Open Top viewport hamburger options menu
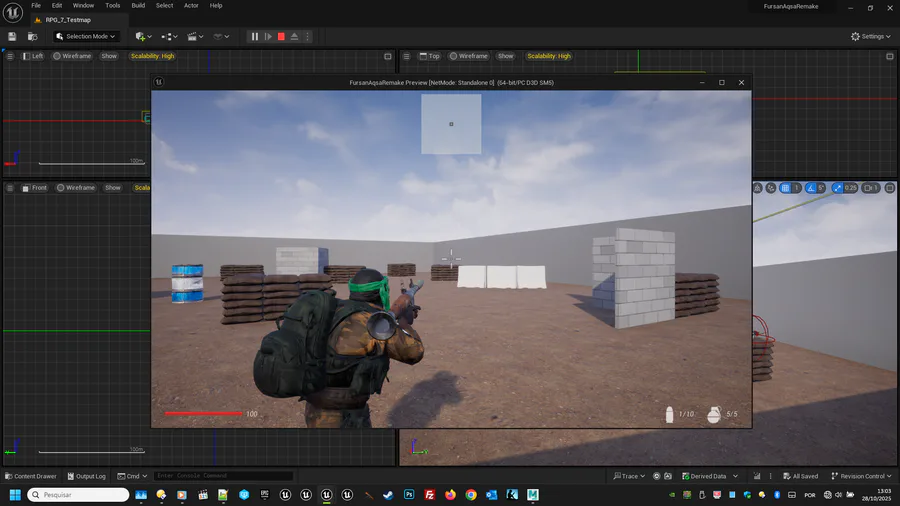Image resolution: width=900 pixels, height=506 pixels. point(406,56)
